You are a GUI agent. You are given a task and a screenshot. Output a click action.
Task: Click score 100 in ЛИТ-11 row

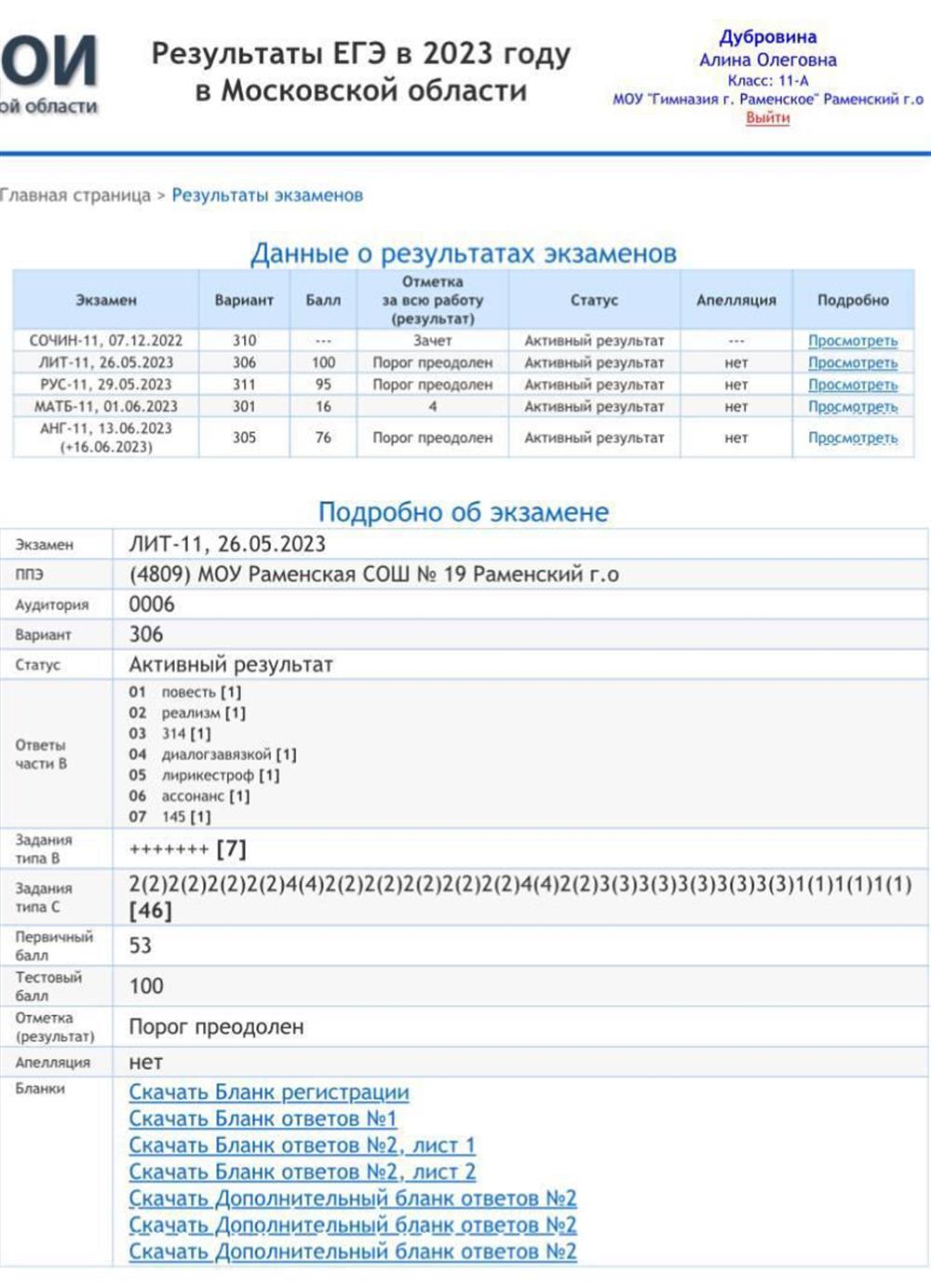(323, 362)
